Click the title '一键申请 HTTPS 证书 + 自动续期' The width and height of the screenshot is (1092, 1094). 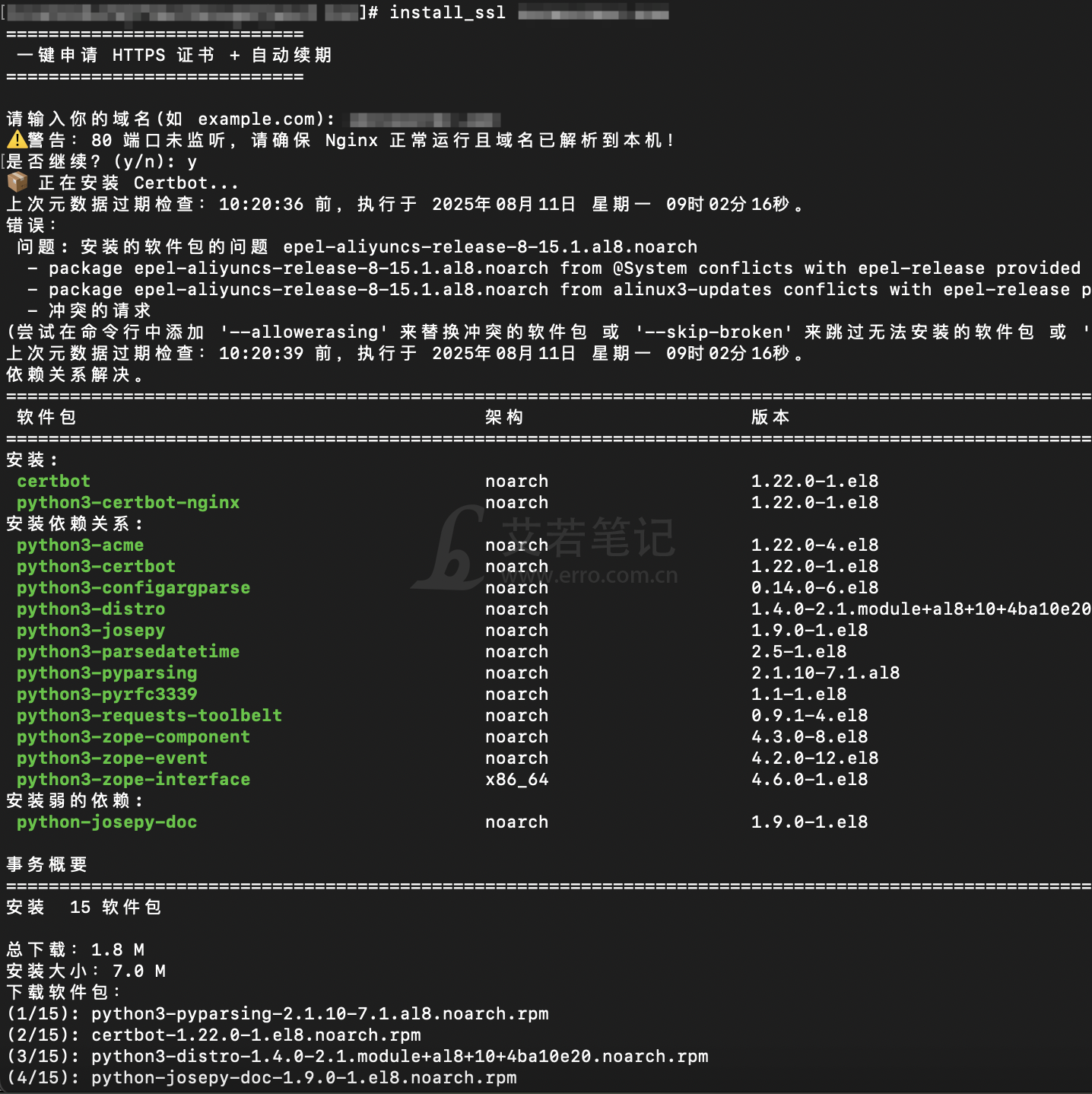(x=174, y=55)
